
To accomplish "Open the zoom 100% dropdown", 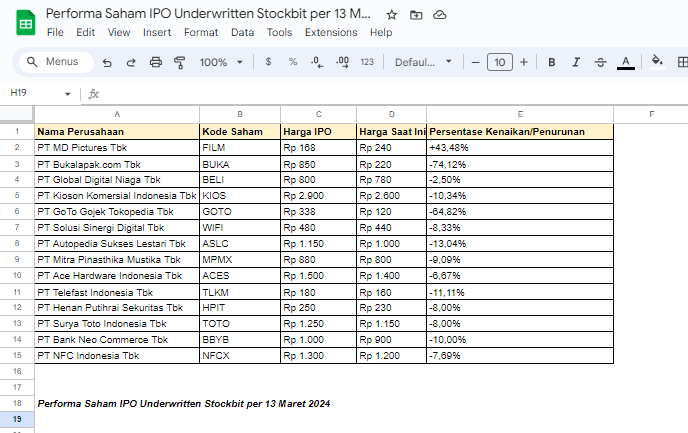I will (220, 62).
